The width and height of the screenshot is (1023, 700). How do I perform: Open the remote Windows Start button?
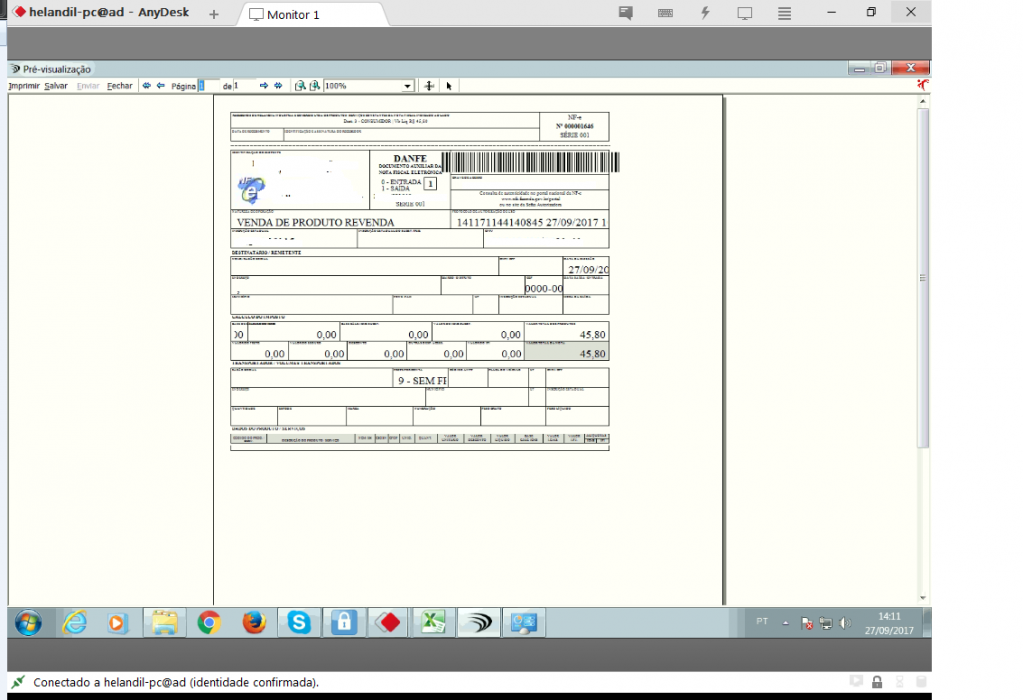click(x=28, y=623)
